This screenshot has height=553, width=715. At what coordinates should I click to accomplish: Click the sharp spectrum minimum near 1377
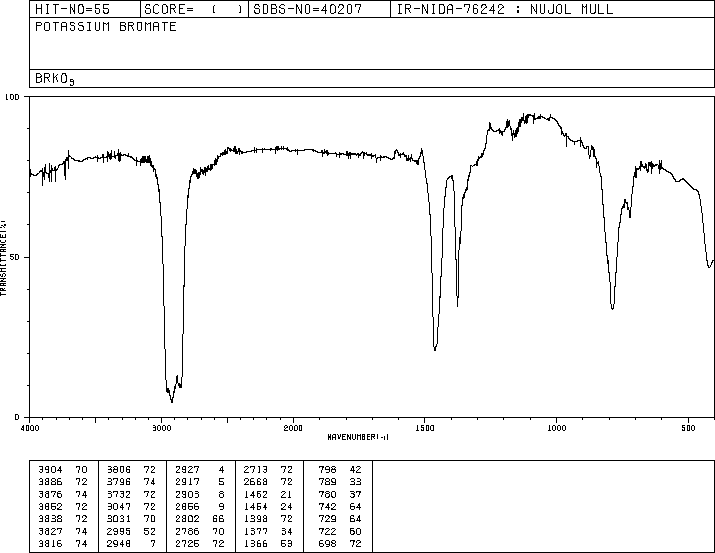(x=457, y=305)
